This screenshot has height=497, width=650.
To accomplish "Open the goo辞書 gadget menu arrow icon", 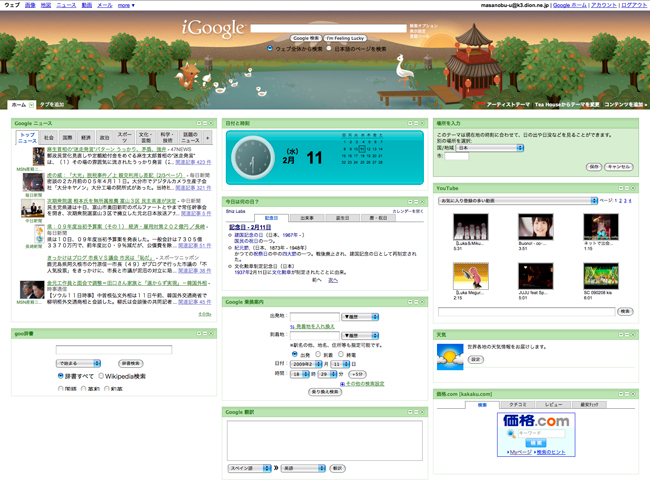I will point(199,333).
